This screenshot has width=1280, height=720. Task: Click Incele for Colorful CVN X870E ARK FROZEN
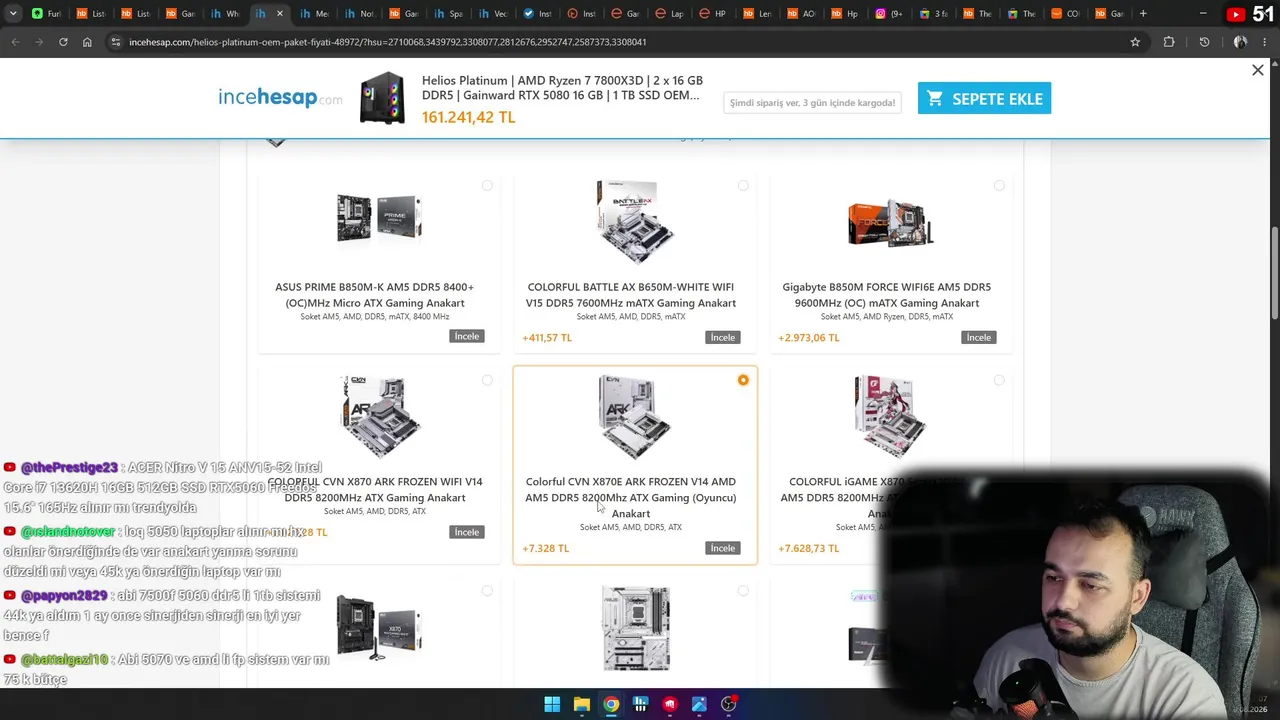tap(723, 548)
